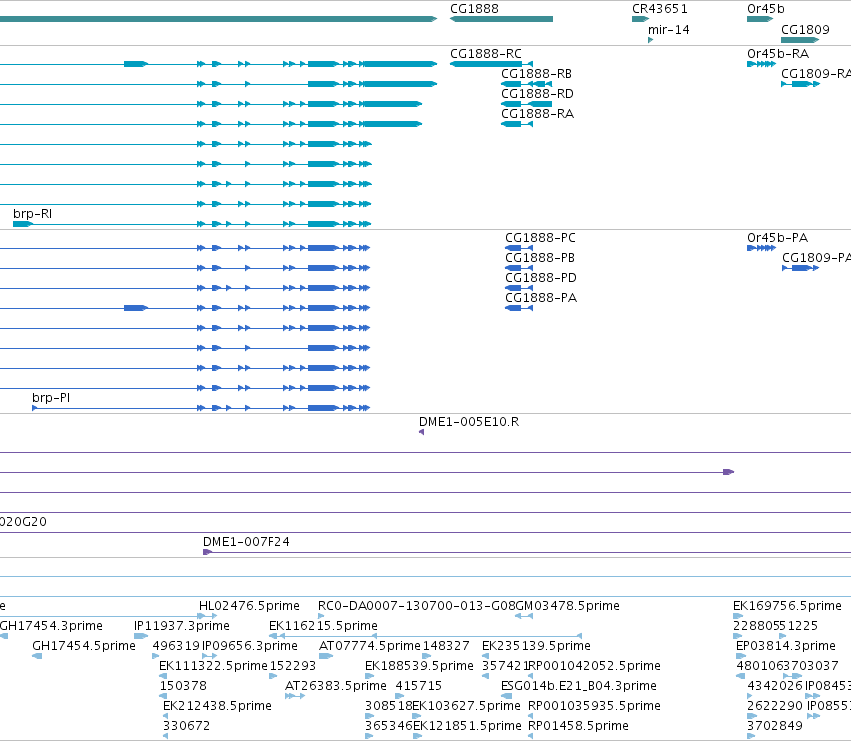Image resolution: width=851 pixels, height=741 pixels.
Task: Select transcript label CG1888-RD
Action: [x=537, y=94]
